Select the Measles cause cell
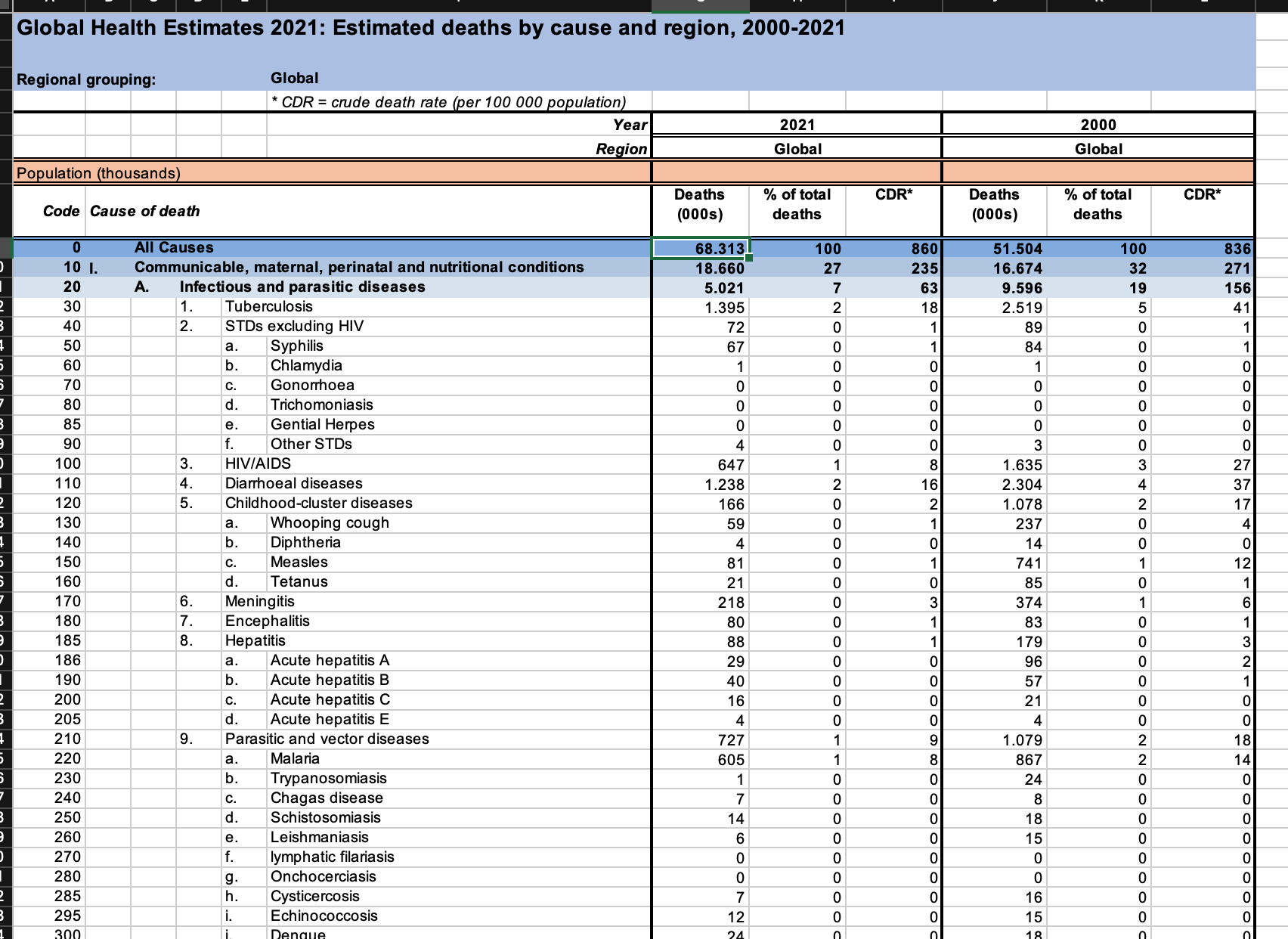This screenshot has height=939, width=1288. (299, 562)
